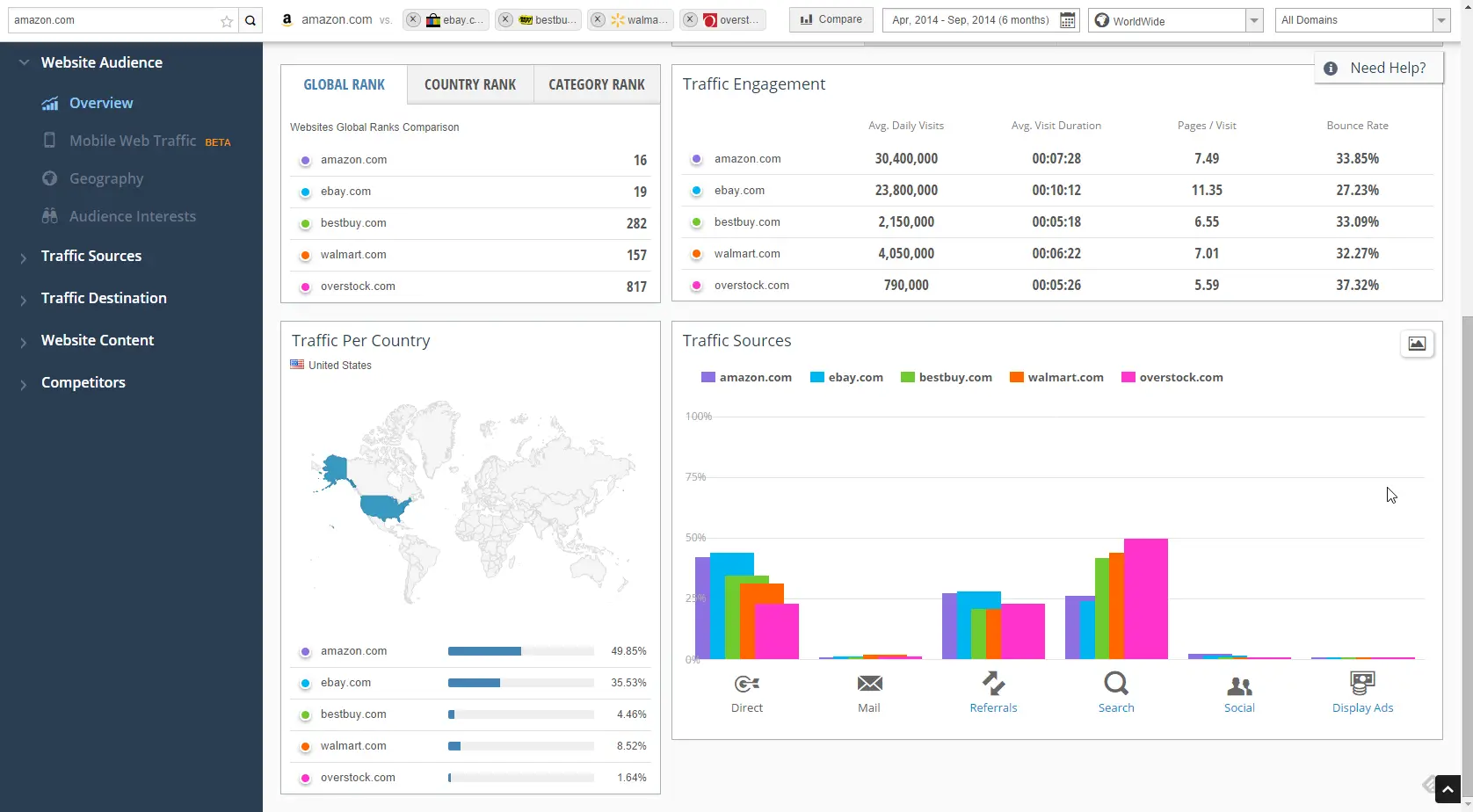This screenshot has width=1473, height=812.
Task: Remove overstock.com from the comparison
Action: click(690, 20)
